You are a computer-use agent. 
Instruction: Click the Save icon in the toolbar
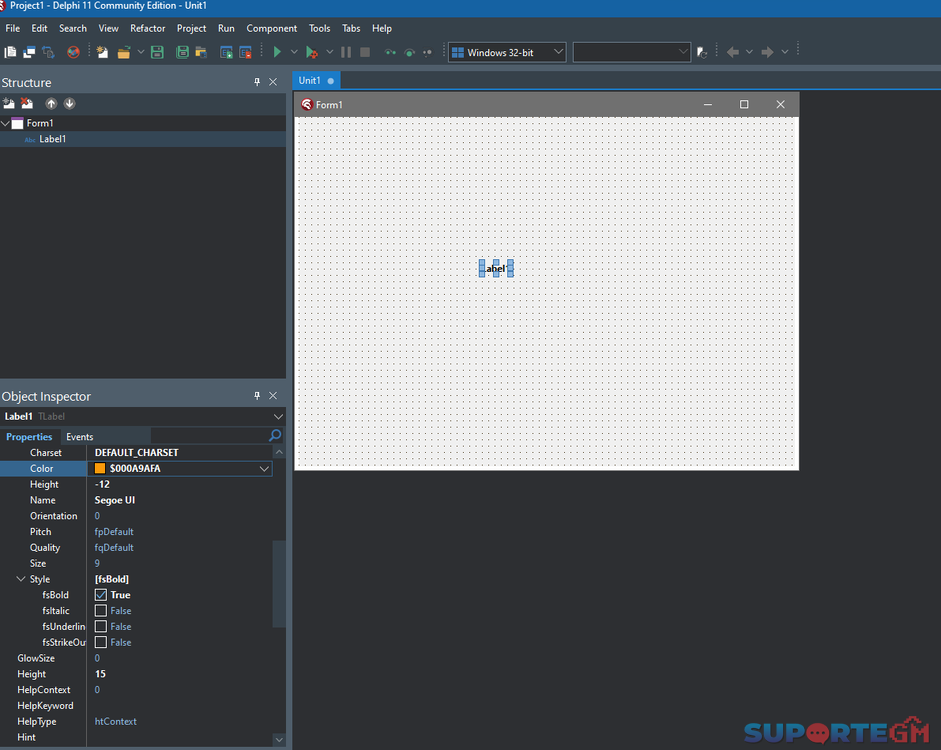pyautogui.click(x=157, y=52)
